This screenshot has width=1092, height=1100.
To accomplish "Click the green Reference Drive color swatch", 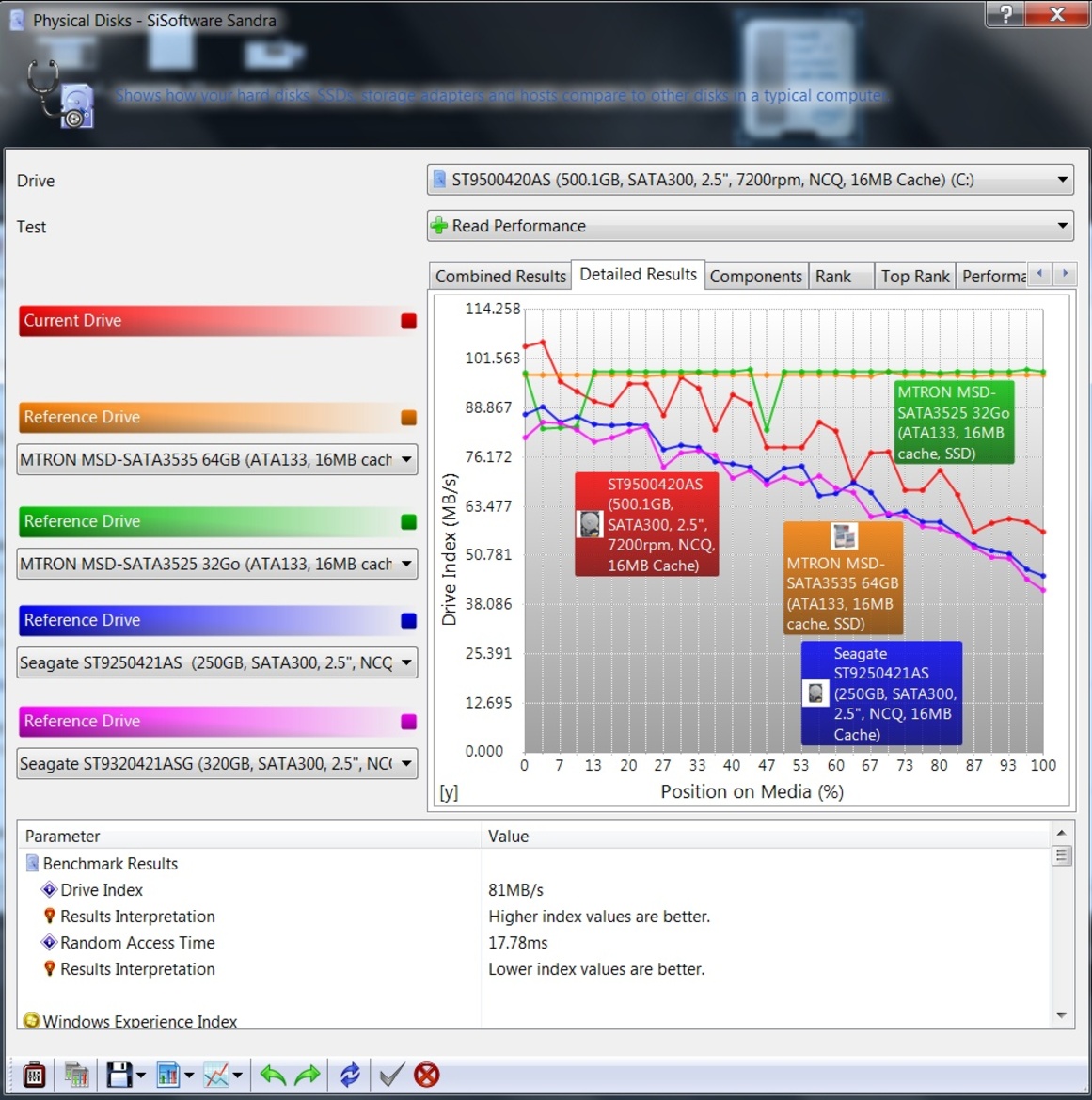I will pos(409,522).
